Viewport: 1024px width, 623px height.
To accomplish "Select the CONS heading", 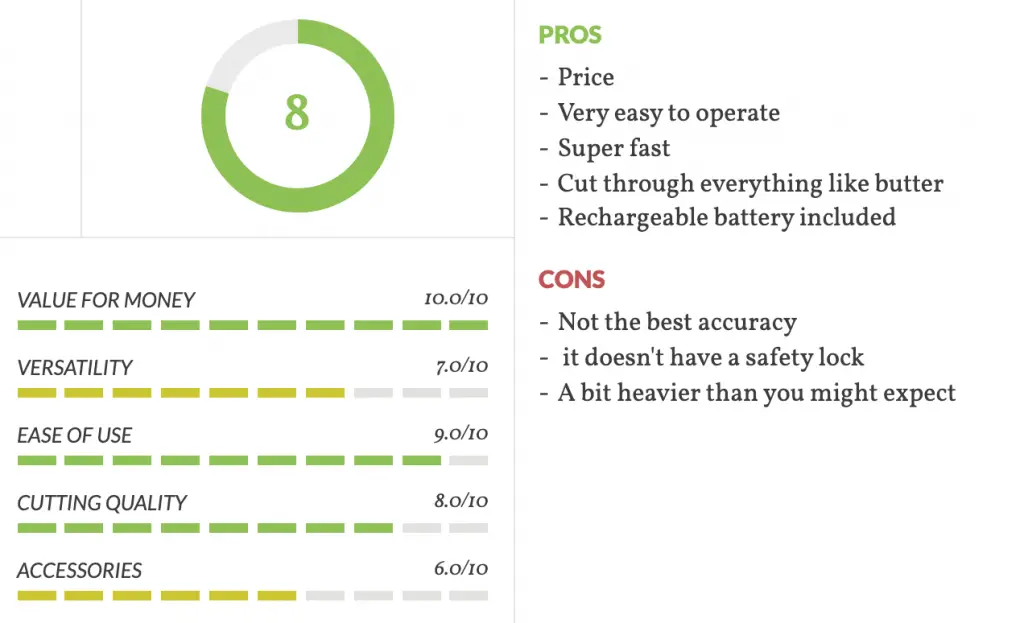I will tap(571, 280).
